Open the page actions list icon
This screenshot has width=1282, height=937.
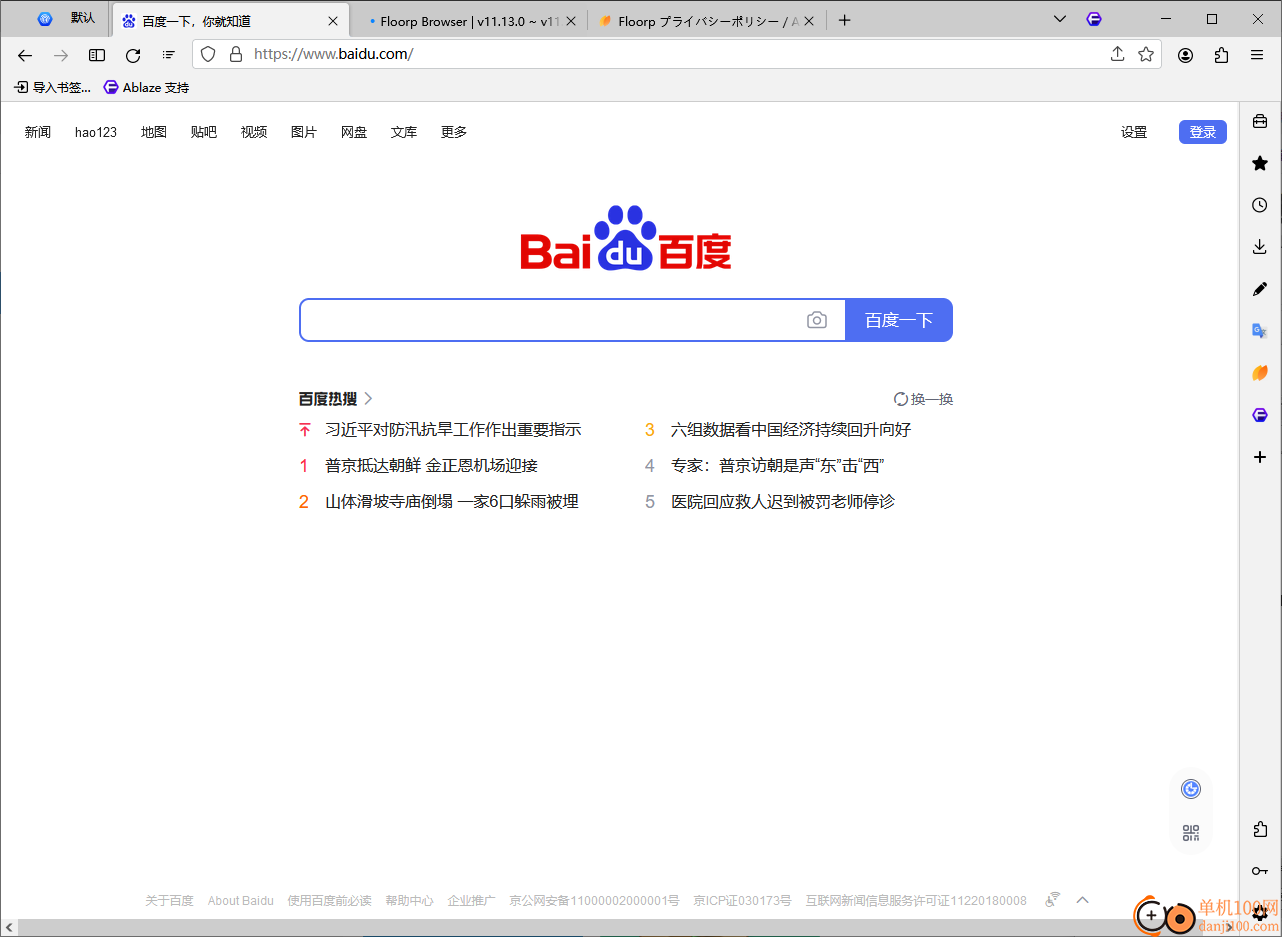pyautogui.click(x=169, y=55)
